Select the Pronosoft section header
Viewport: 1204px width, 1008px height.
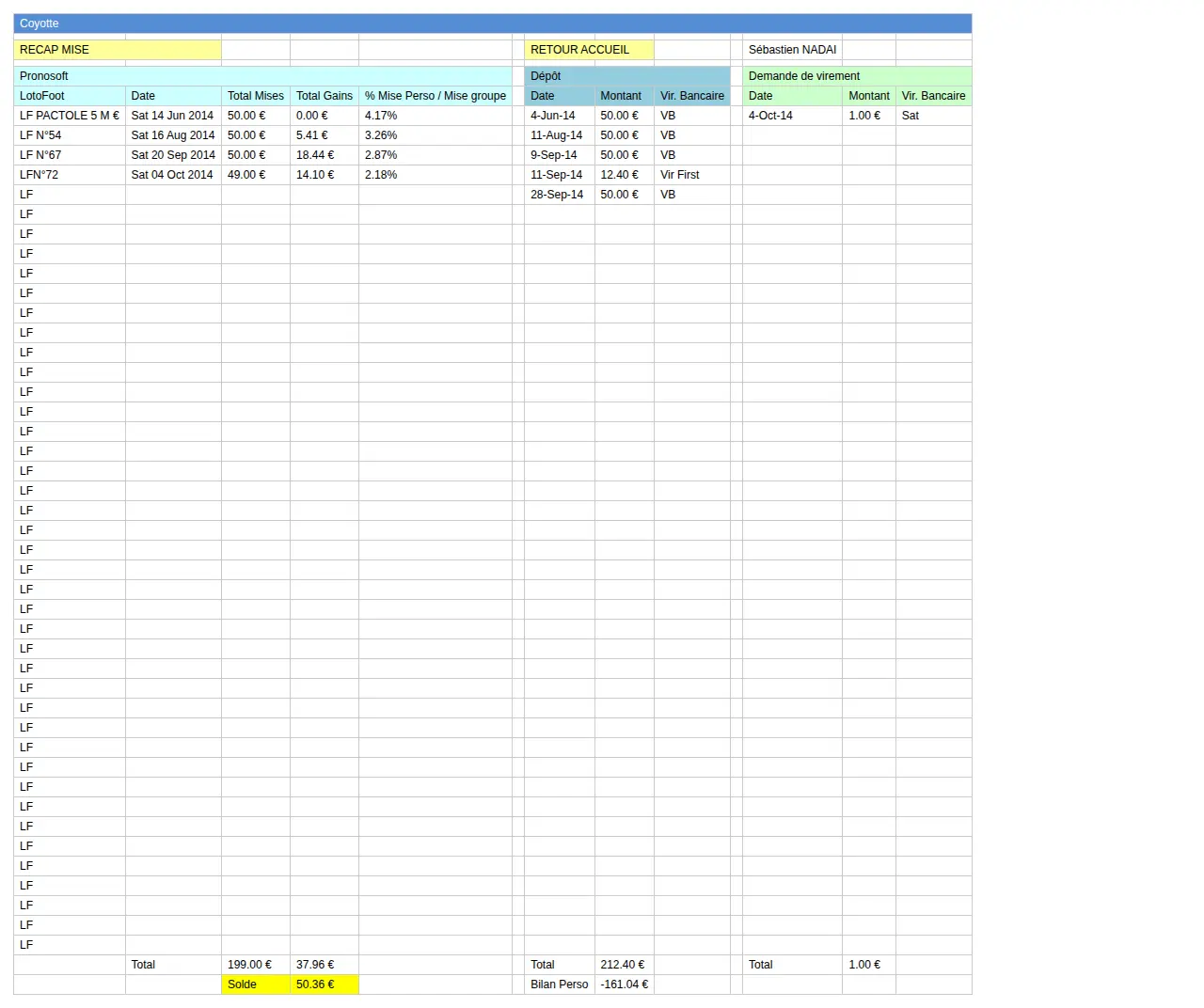coord(262,76)
